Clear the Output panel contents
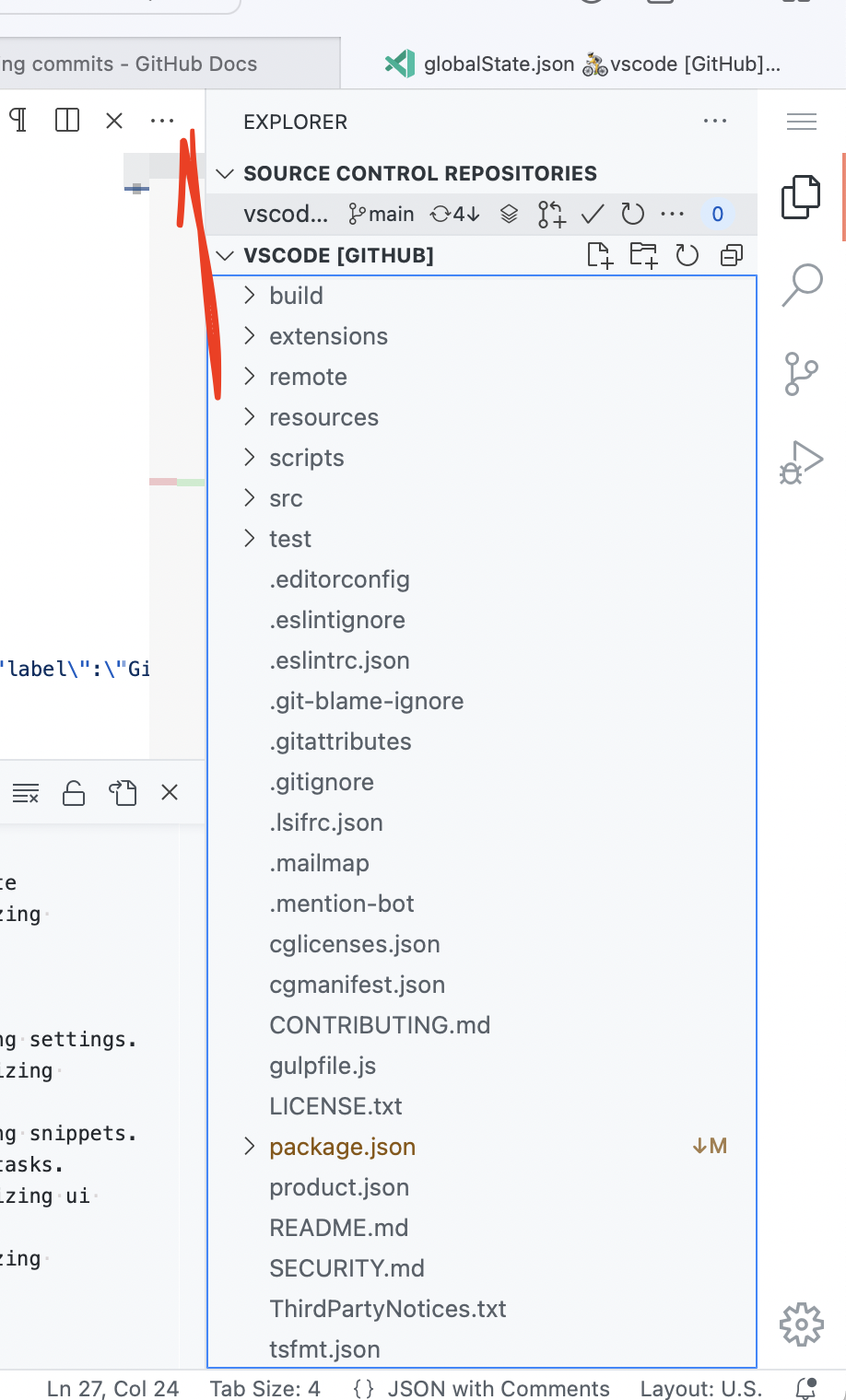Viewport: 846px width, 1400px height. (25, 792)
